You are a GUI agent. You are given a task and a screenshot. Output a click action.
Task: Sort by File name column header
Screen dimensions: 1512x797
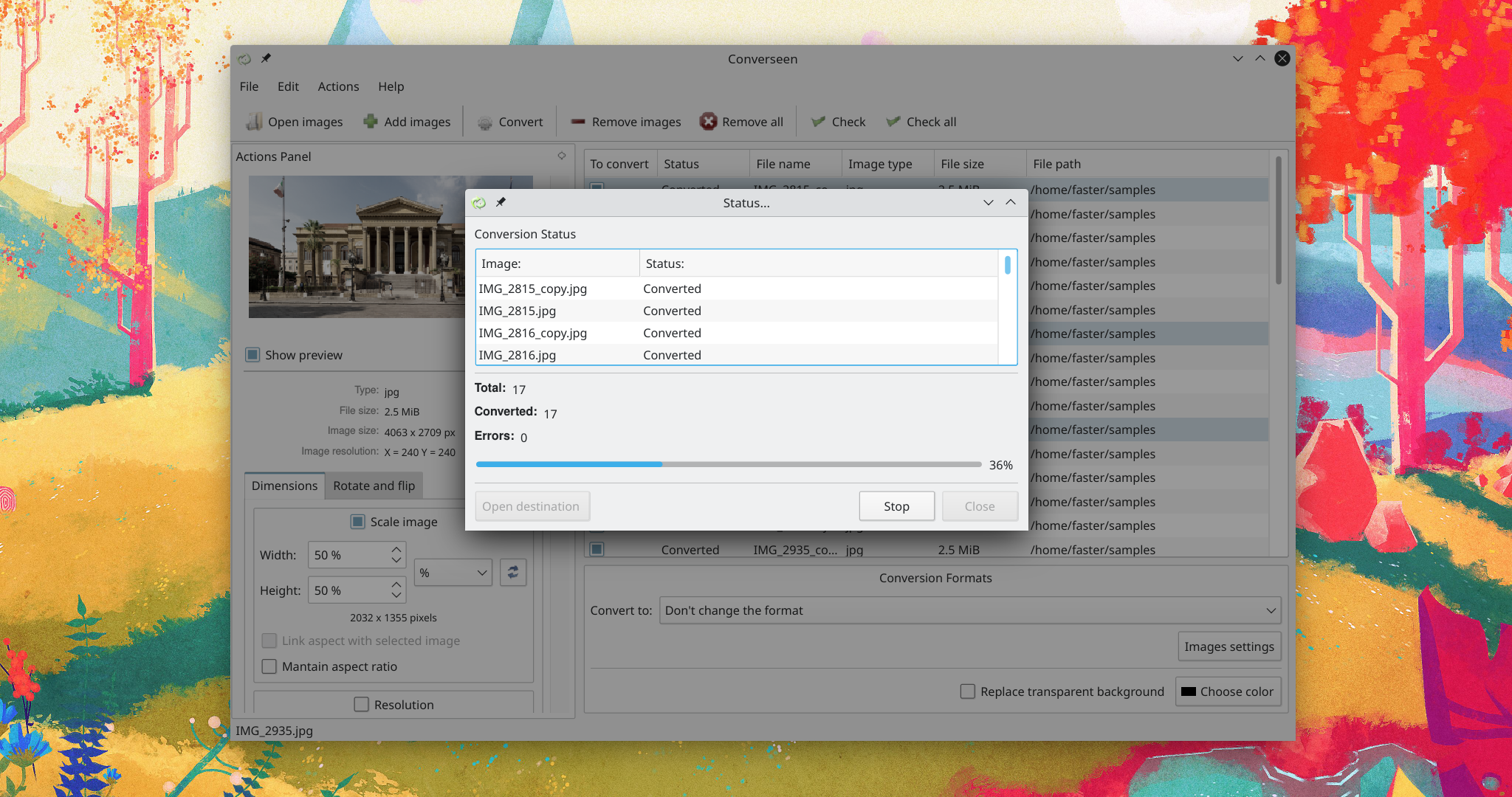click(796, 164)
